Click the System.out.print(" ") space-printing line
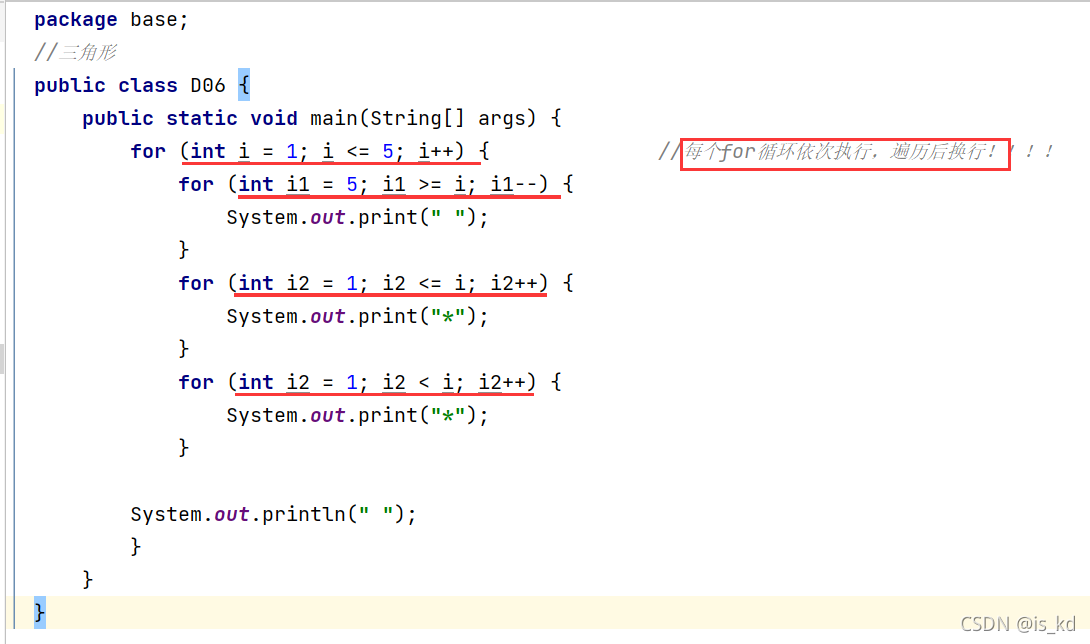1090x644 pixels. (x=357, y=217)
